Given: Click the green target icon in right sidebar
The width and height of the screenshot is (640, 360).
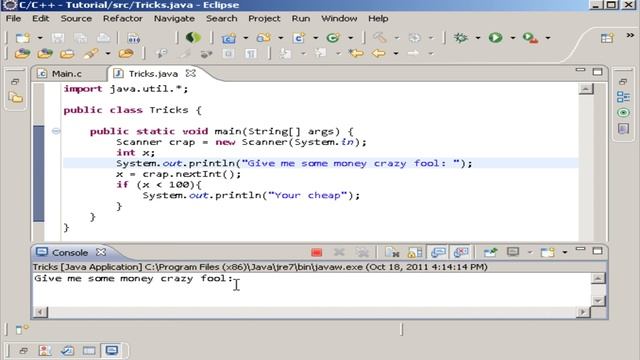Looking at the screenshot, I should pyautogui.click(x=623, y=113).
